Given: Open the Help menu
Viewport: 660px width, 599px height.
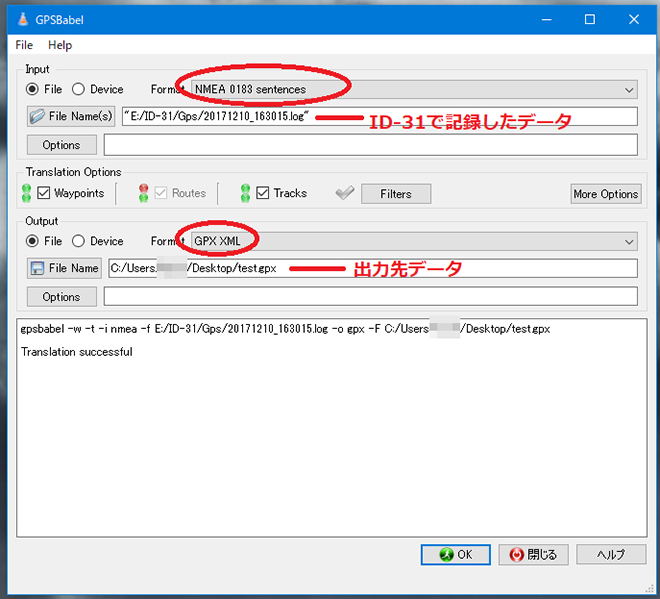Looking at the screenshot, I should (x=60, y=45).
